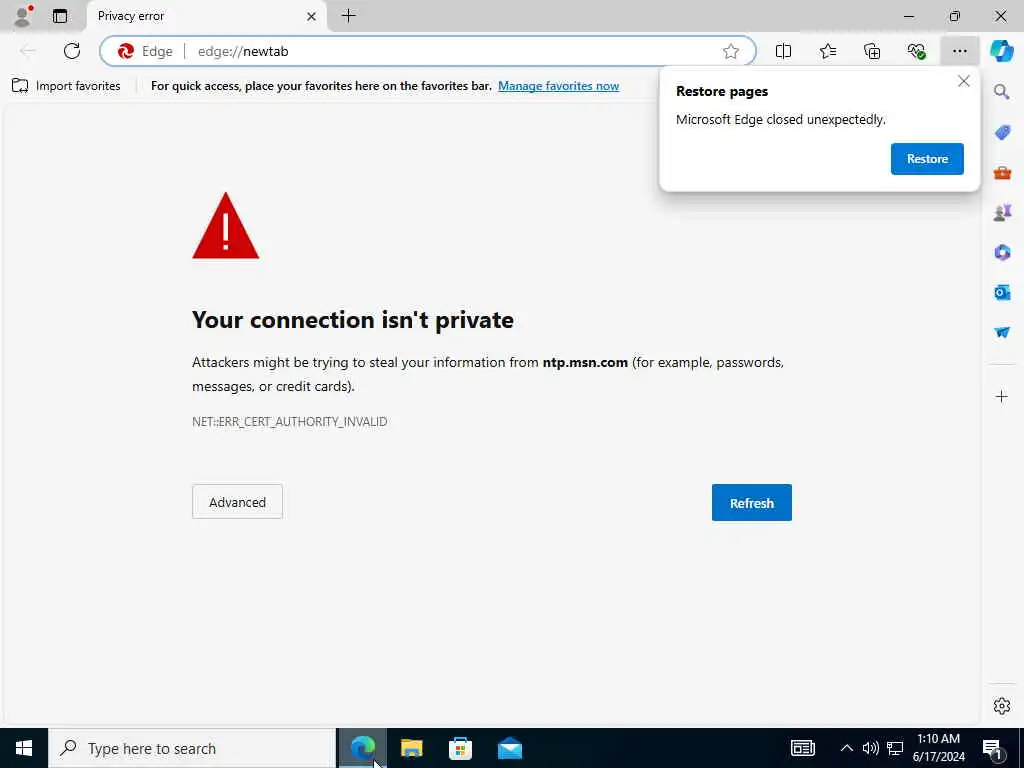1024x768 pixels.
Task: Open sidebar Outlook icon
Action: [1002, 292]
